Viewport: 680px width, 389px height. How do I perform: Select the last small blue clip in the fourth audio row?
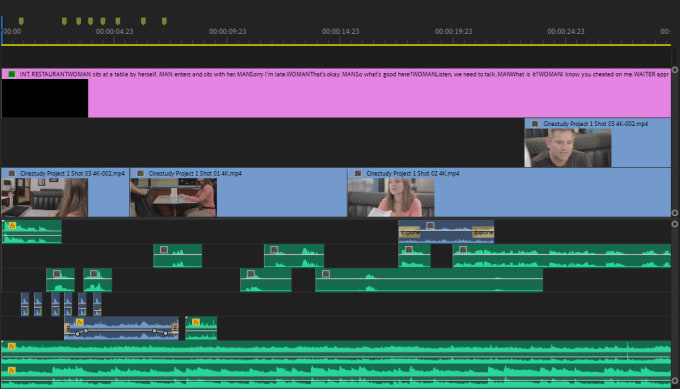tap(97, 304)
